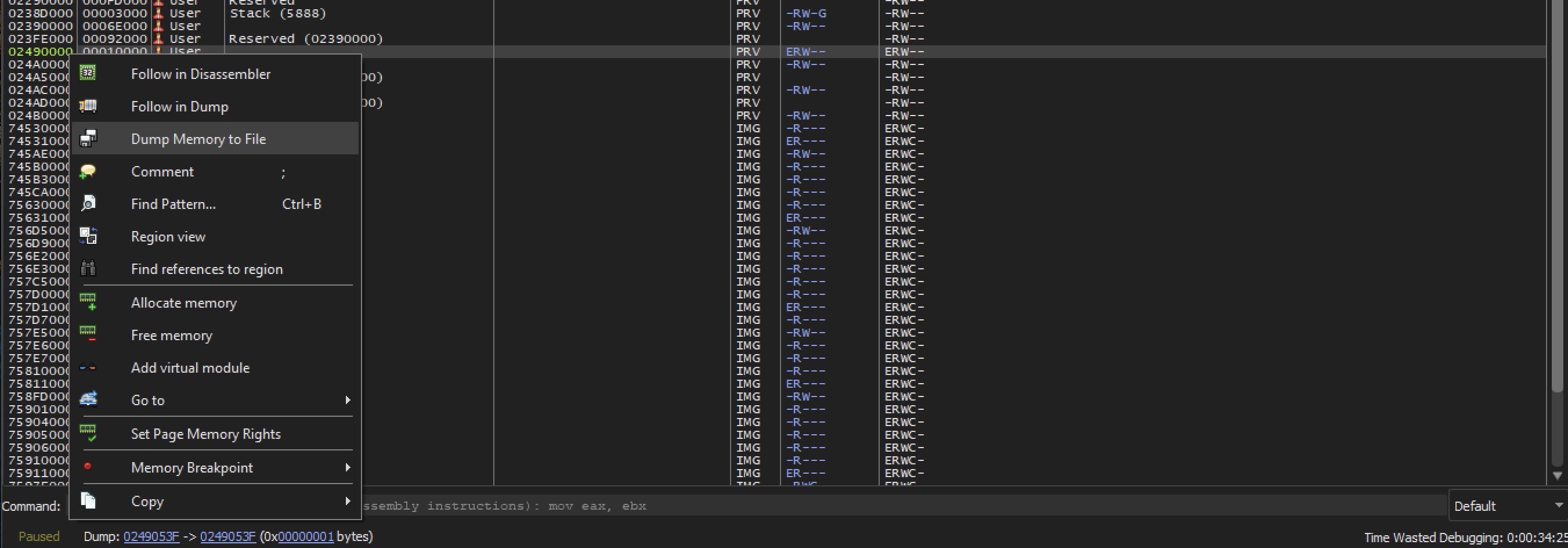Click the 0x00000001 byte count link
1568x548 pixels.
point(306,536)
